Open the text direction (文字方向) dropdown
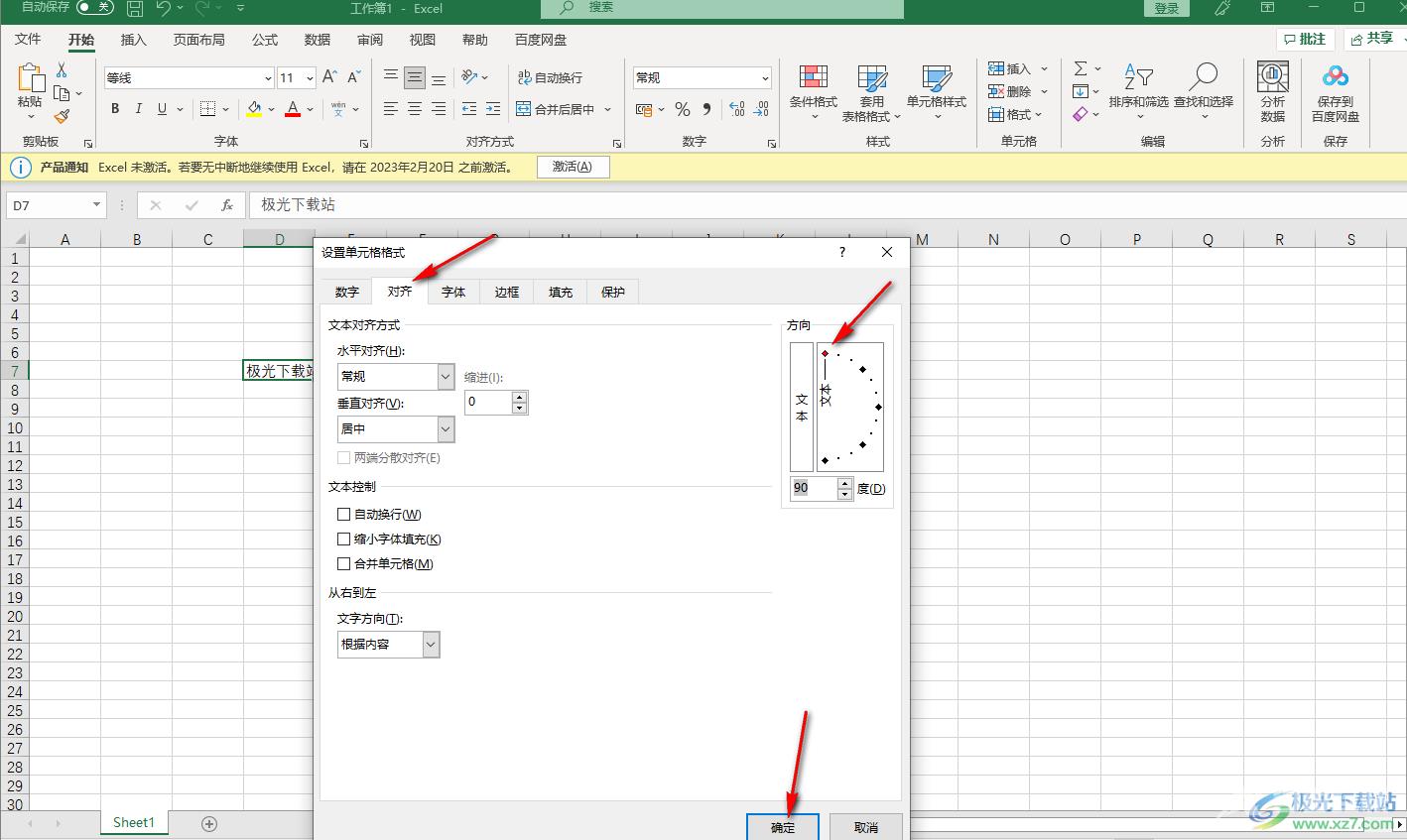 click(431, 644)
